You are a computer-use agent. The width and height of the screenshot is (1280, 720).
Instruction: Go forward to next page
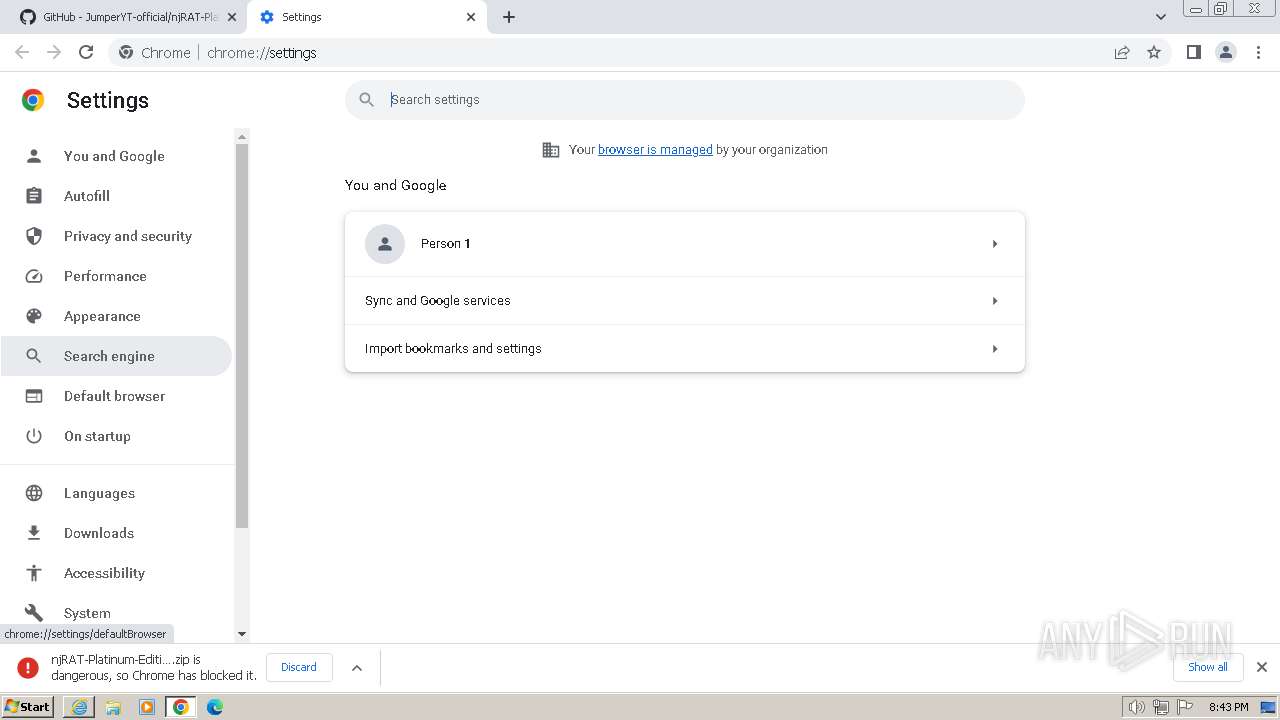54,52
